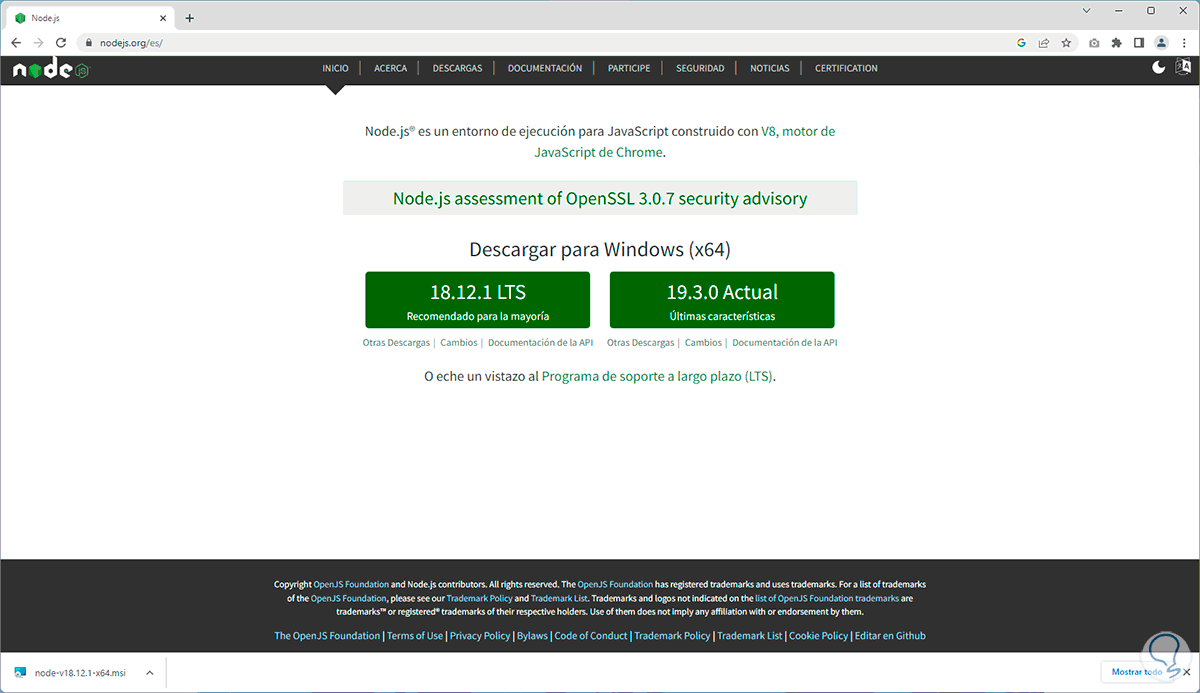Select the Node.js browser tab
Screen dimensions: 1200x693
pos(89,18)
